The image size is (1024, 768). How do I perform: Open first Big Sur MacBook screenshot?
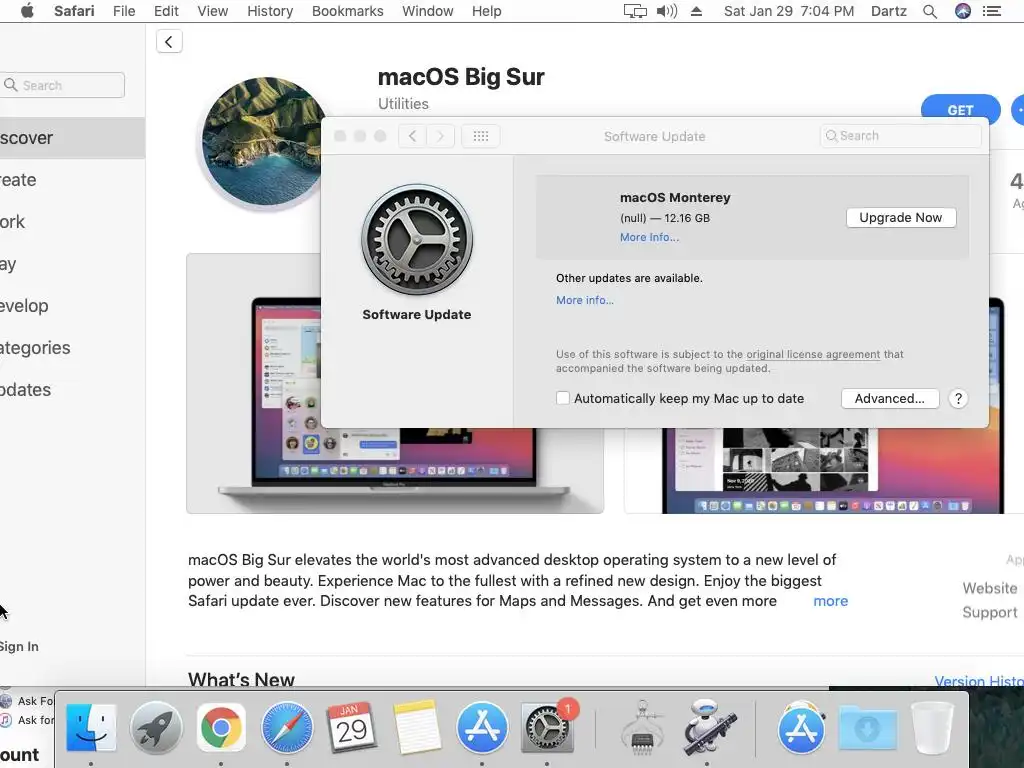pos(395,470)
